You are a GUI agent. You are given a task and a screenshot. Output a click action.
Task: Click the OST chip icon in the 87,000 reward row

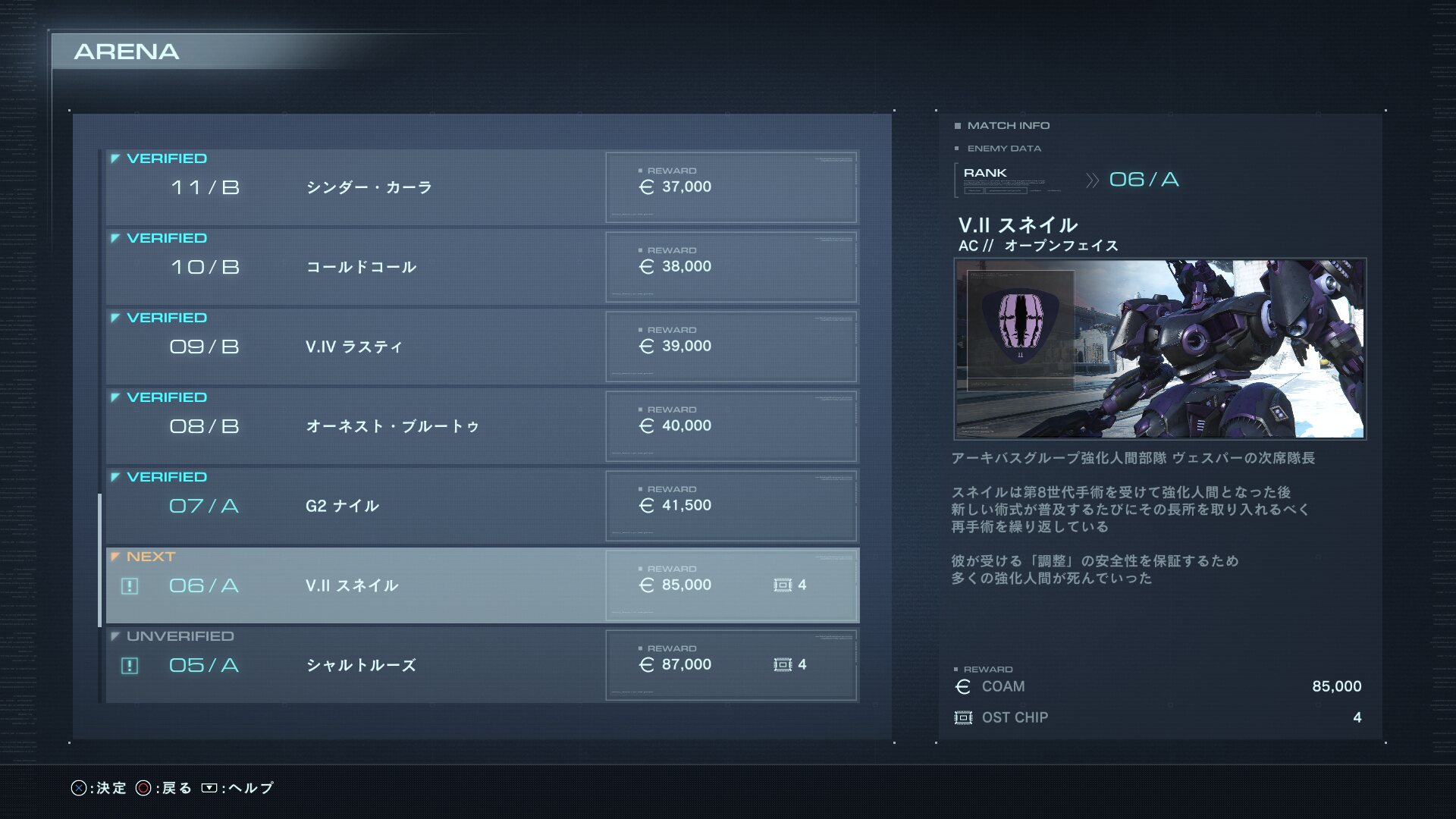click(783, 664)
